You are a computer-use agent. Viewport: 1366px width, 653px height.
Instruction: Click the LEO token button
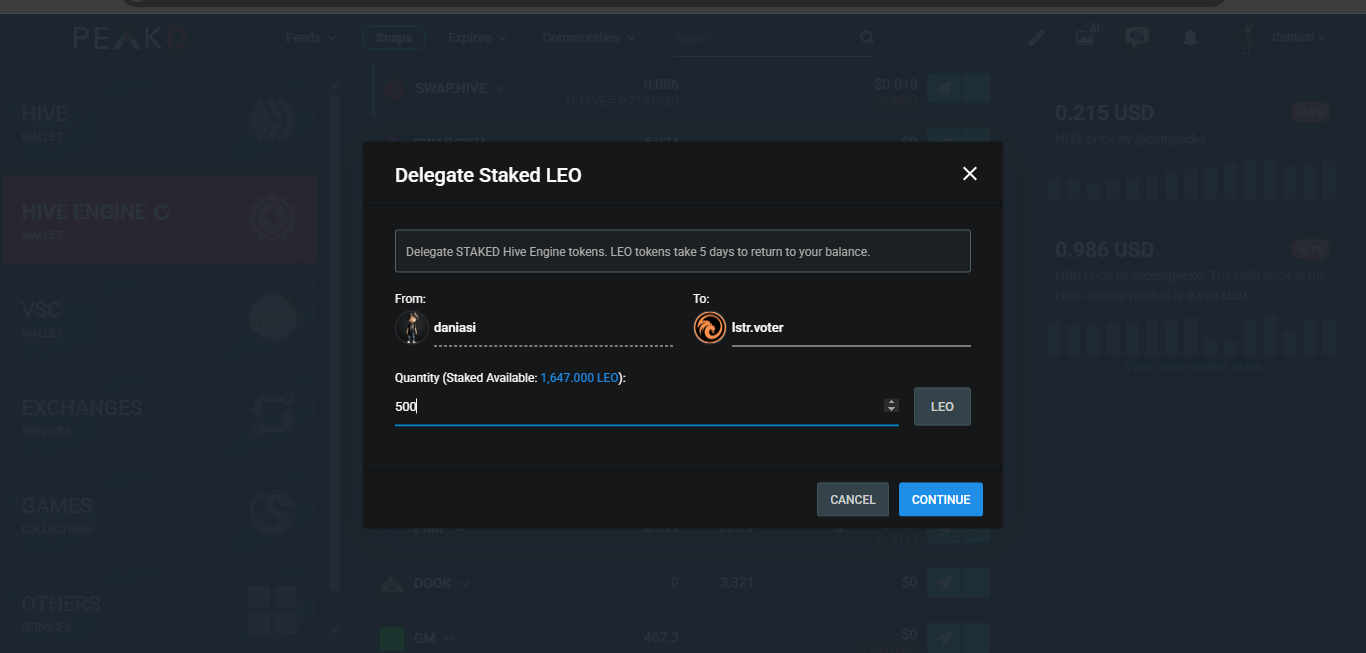(942, 407)
